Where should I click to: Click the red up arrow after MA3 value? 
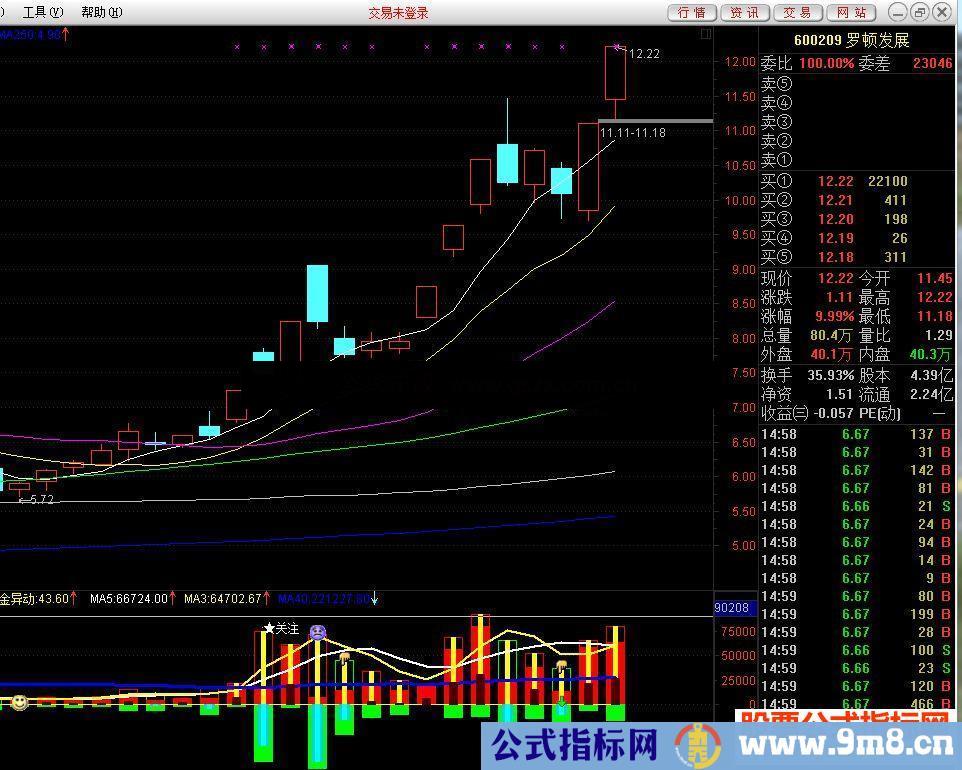268,599
